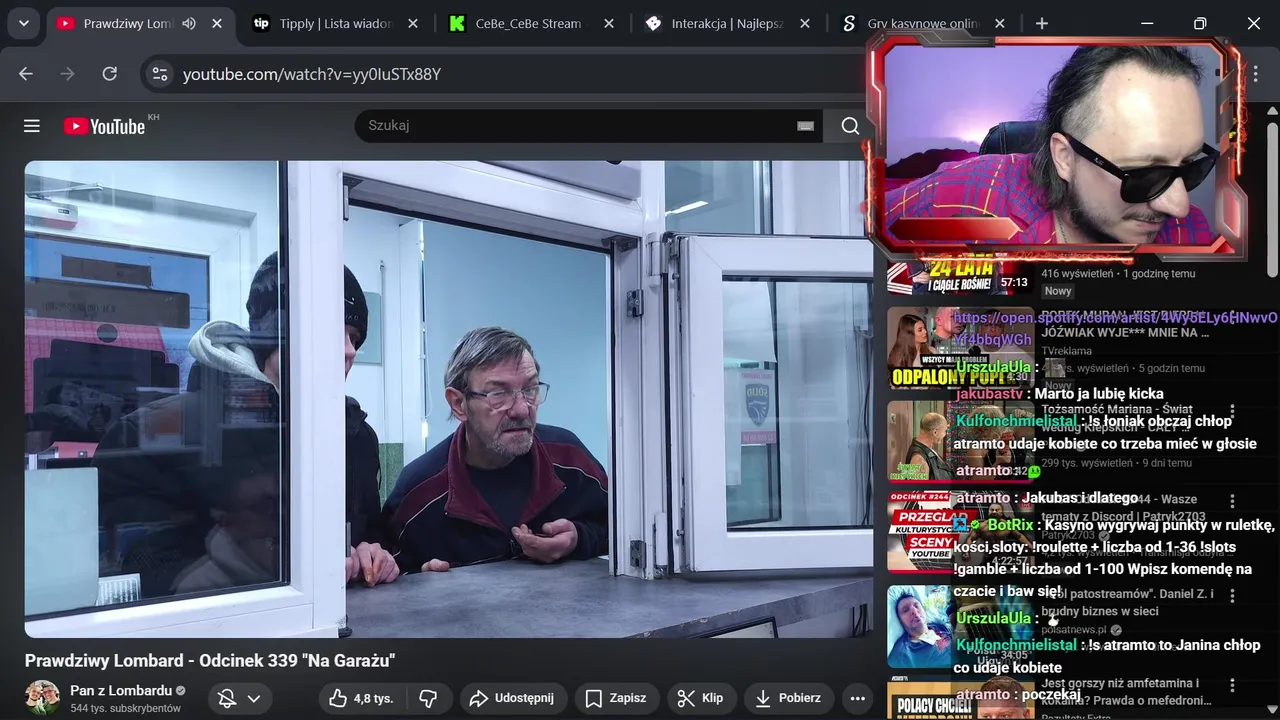Click the Pobierz download button
1280x720 pixels.
point(788,698)
